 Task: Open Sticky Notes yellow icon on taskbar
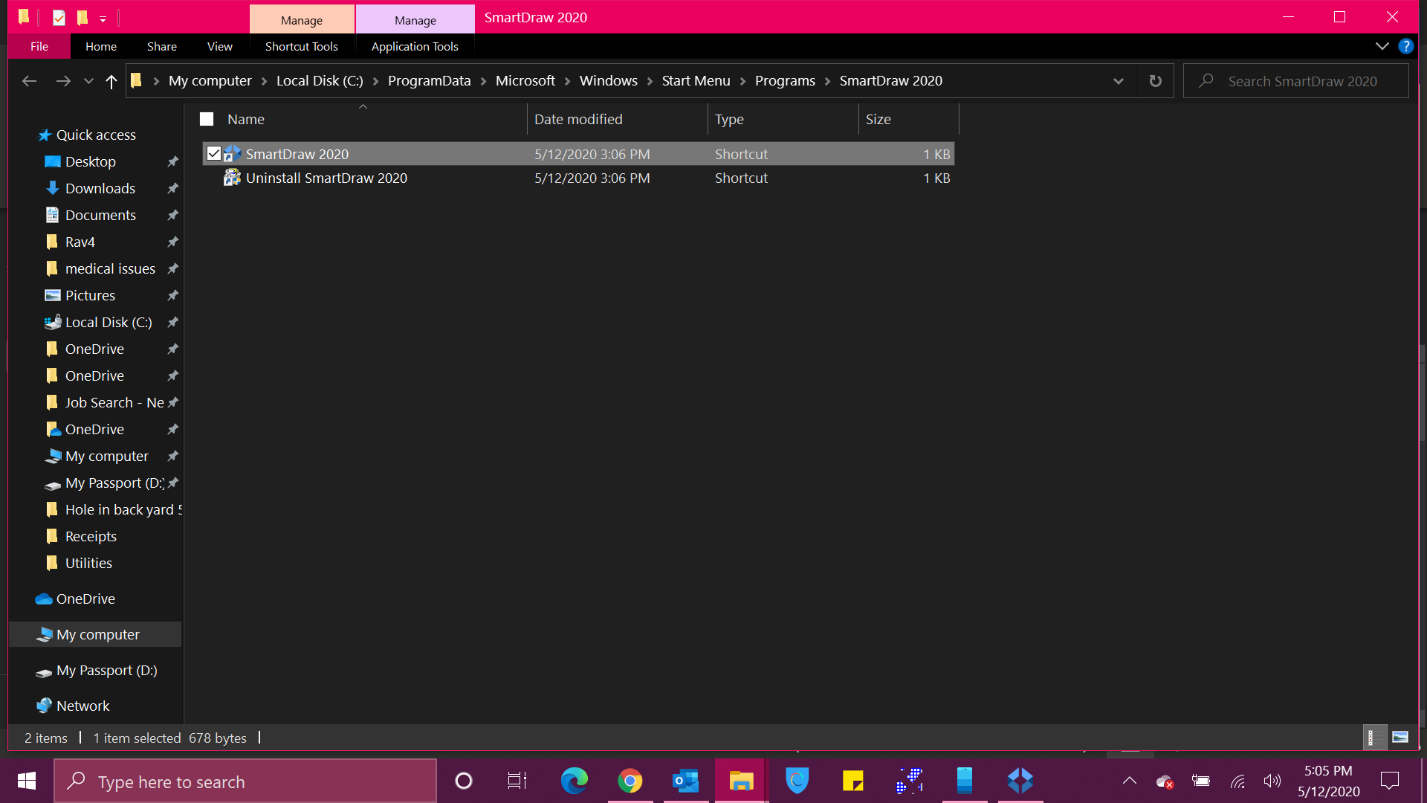point(853,781)
